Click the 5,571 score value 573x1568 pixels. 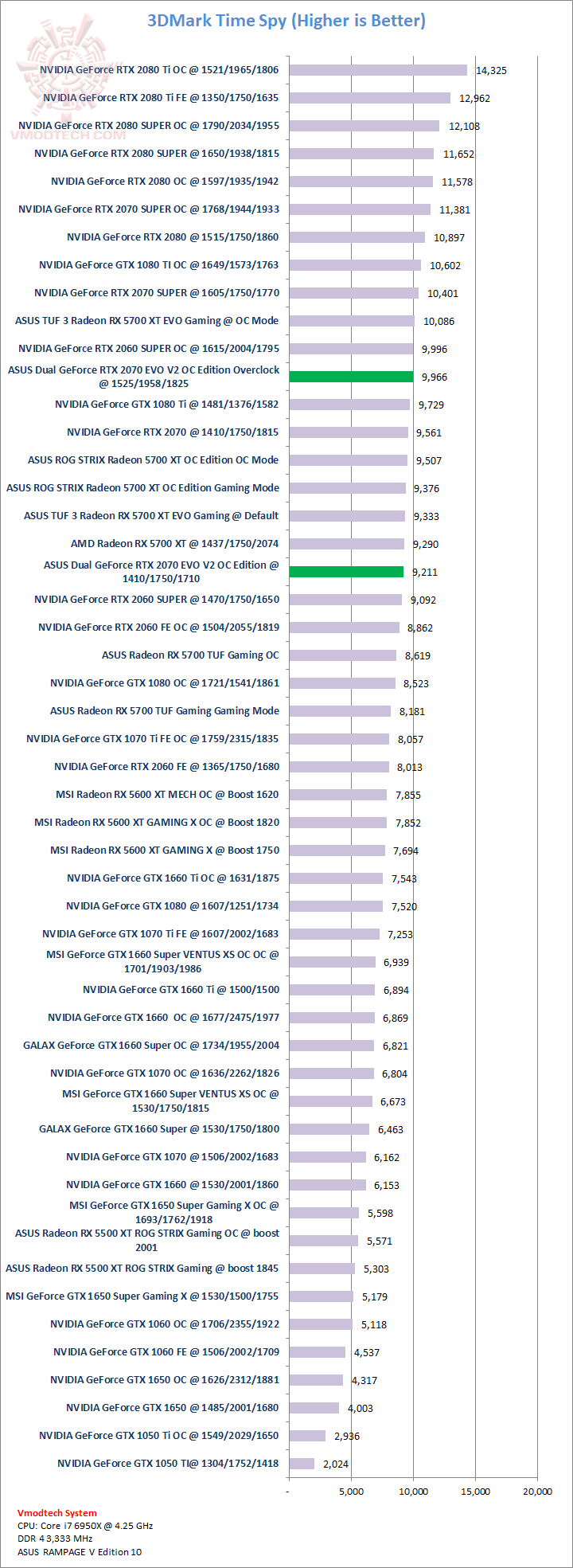(380, 1241)
